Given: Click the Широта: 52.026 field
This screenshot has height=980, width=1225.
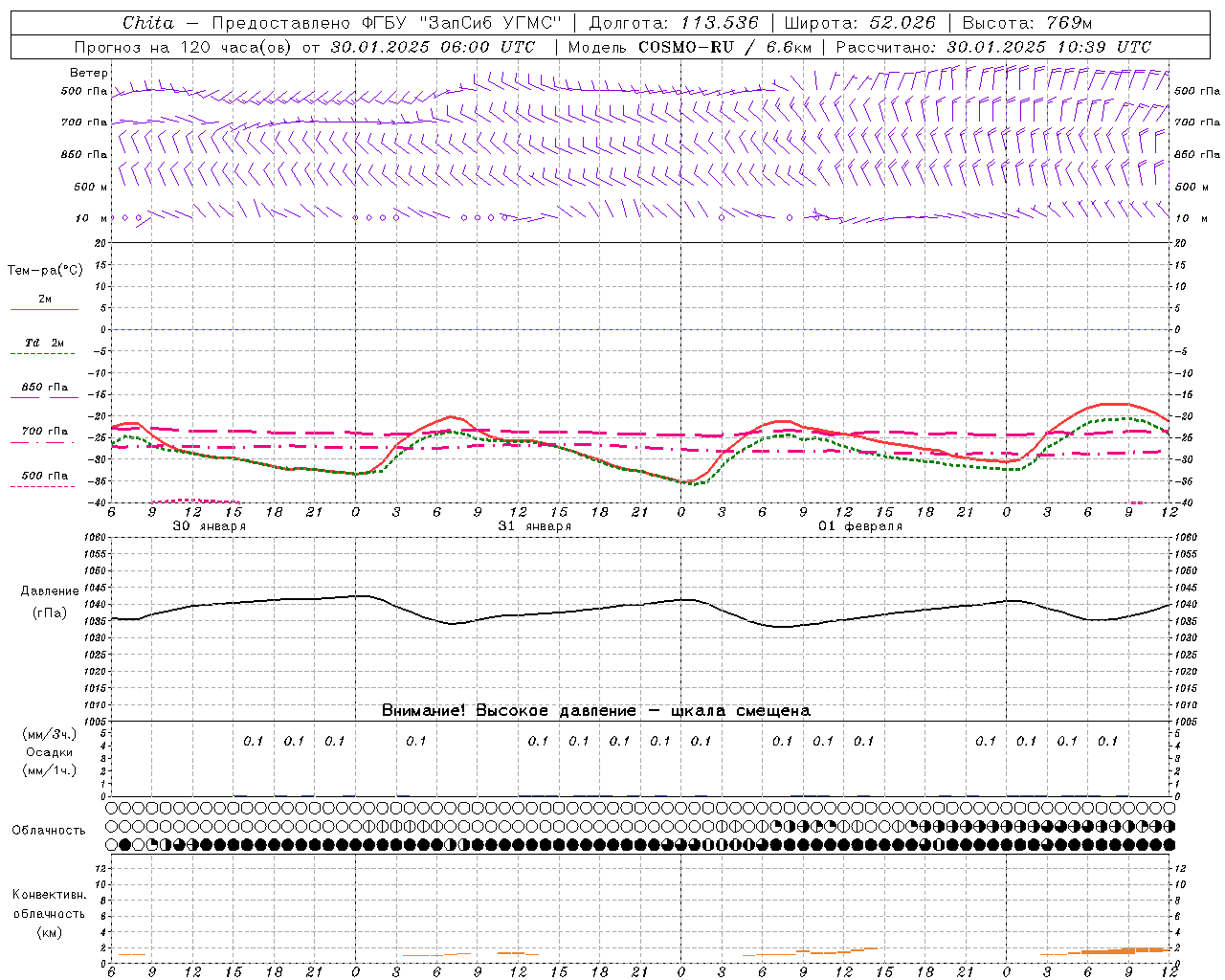Looking at the screenshot, I should tap(859, 23).
